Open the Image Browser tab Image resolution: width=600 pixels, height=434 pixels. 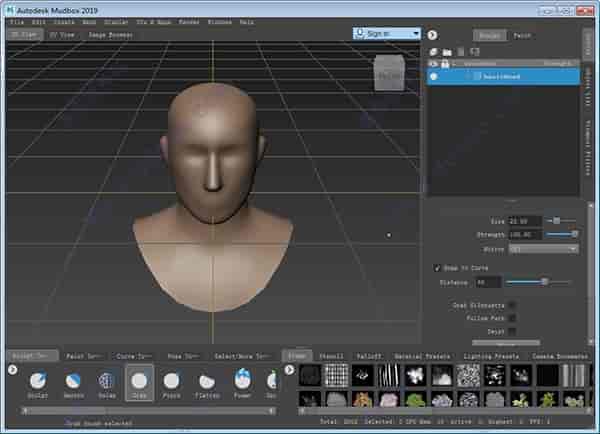[x=110, y=34]
